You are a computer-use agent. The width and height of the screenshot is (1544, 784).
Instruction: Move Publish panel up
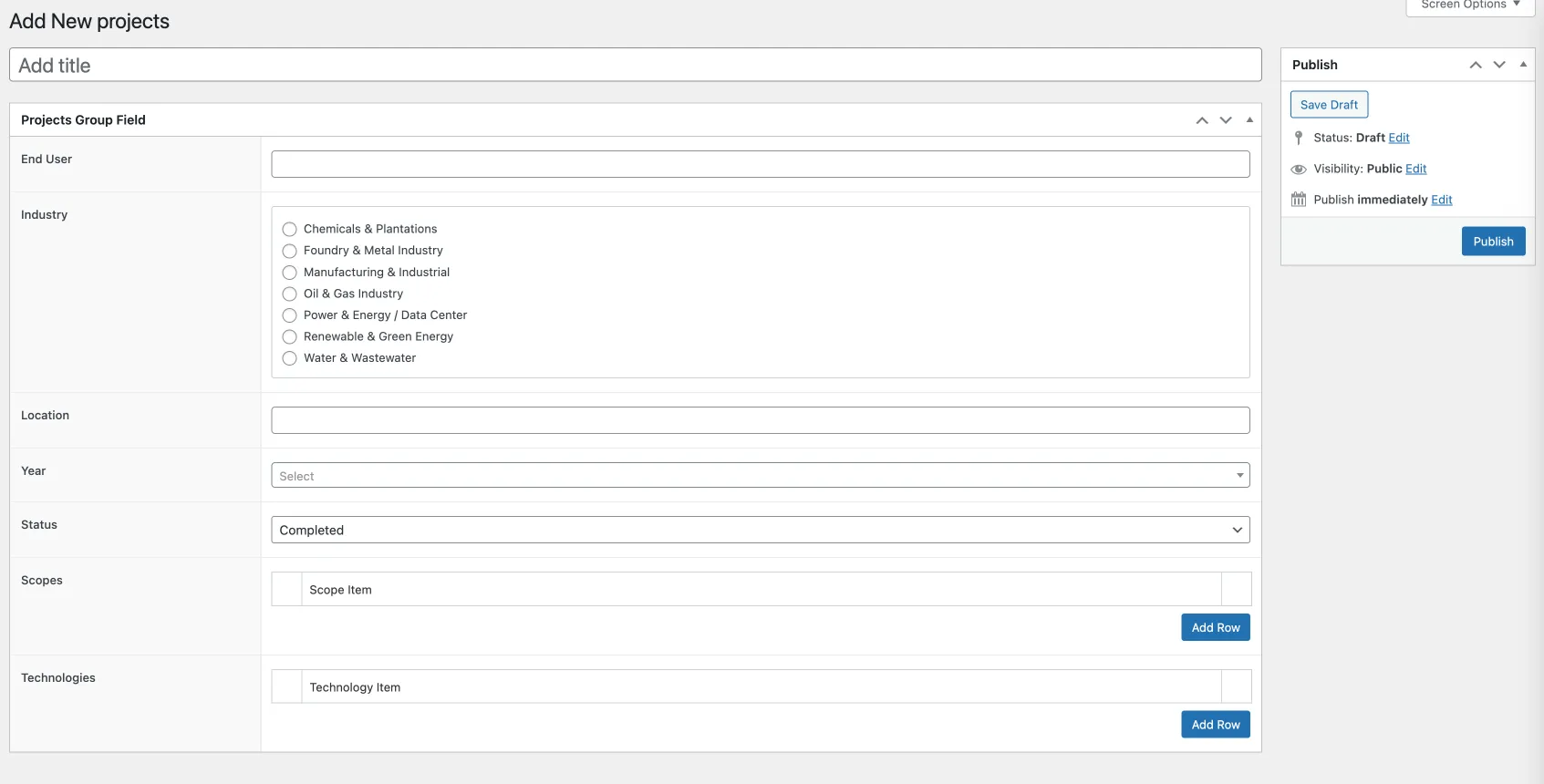coord(1476,65)
